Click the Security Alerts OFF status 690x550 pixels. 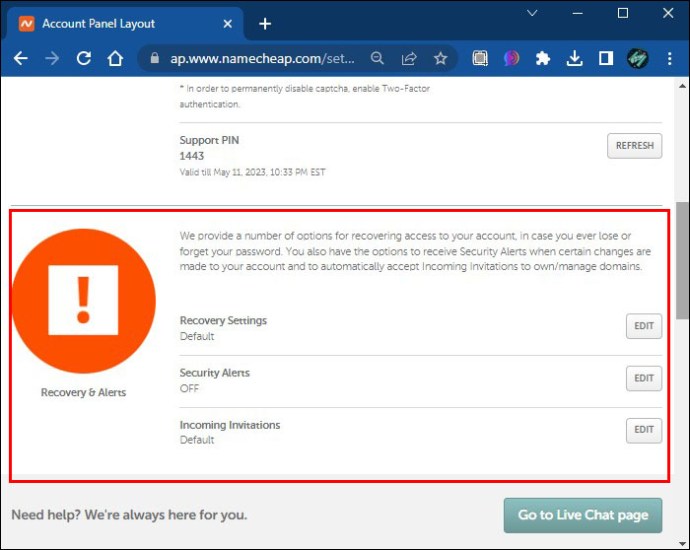[x=189, y=389]
